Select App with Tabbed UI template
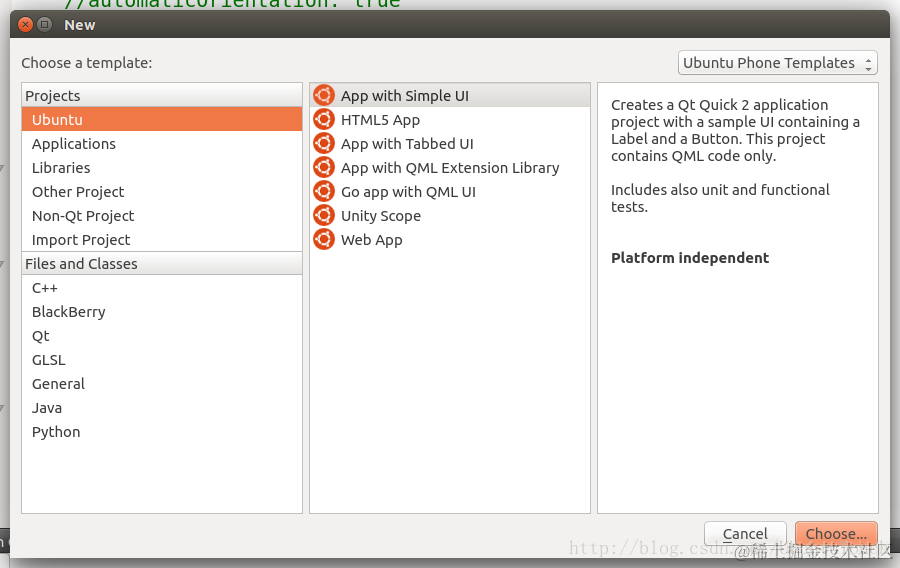 click(x=450, y=143)
